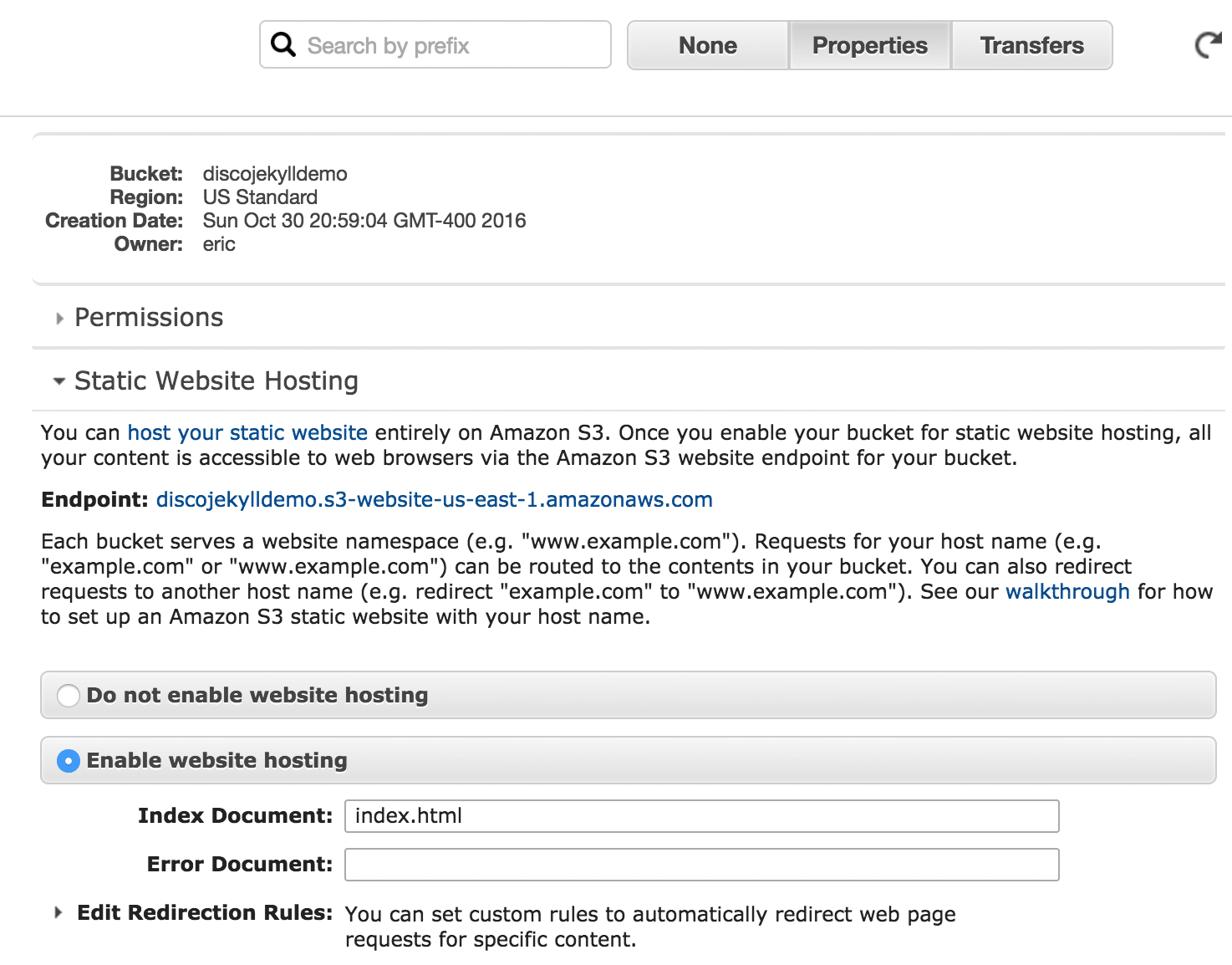Click the Static Website Hosting heading text

pyautogui.click(x=216, y=381)
